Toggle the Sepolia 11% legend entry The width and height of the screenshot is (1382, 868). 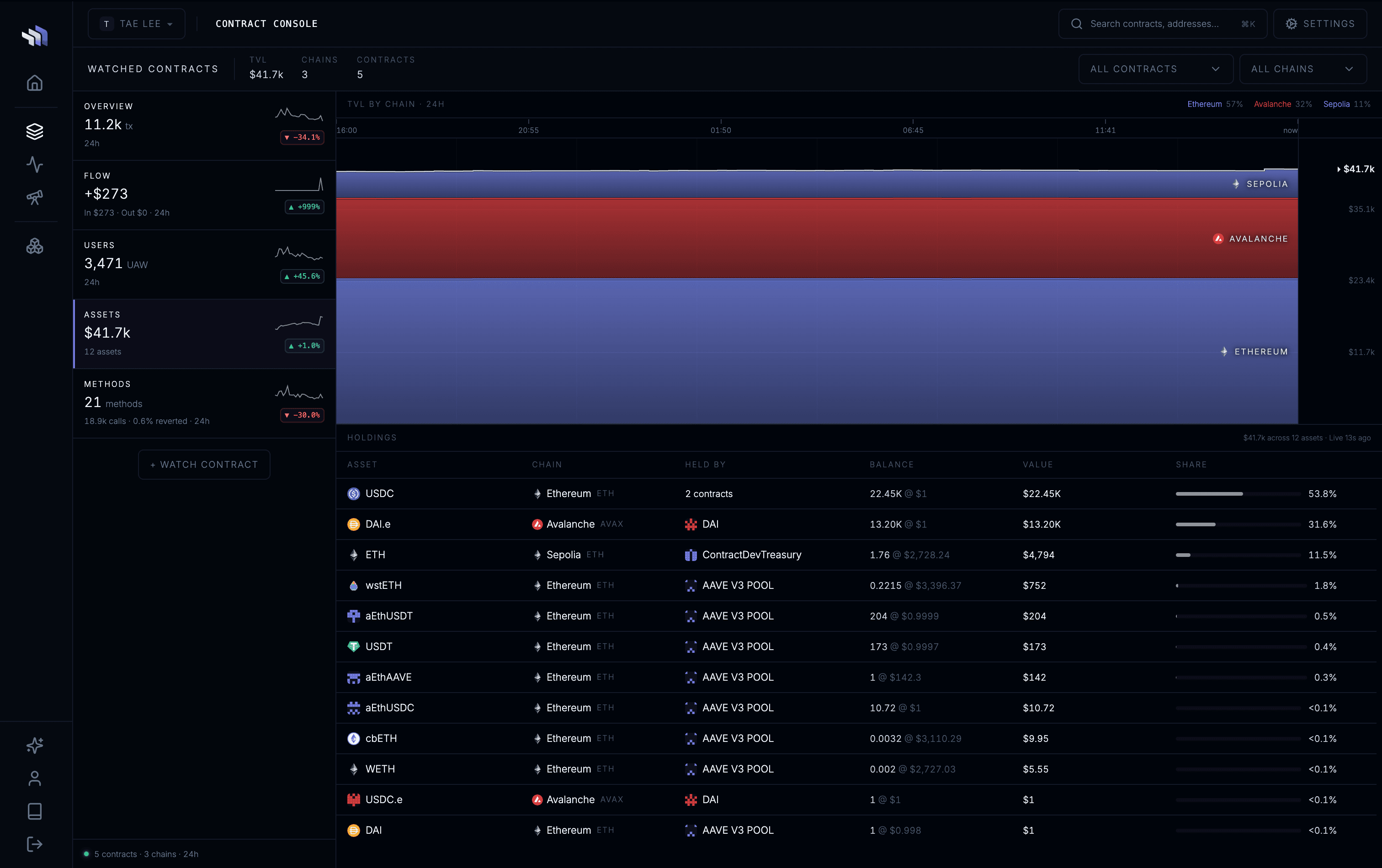pyautogui.click(x=1347, y=104)
